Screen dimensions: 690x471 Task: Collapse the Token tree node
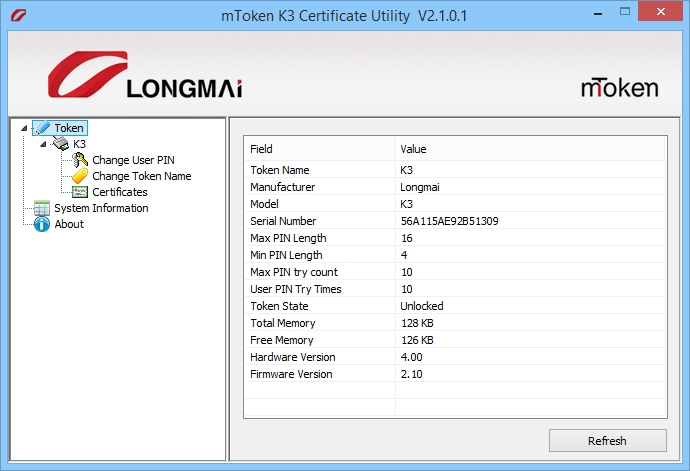coord(24,128)
